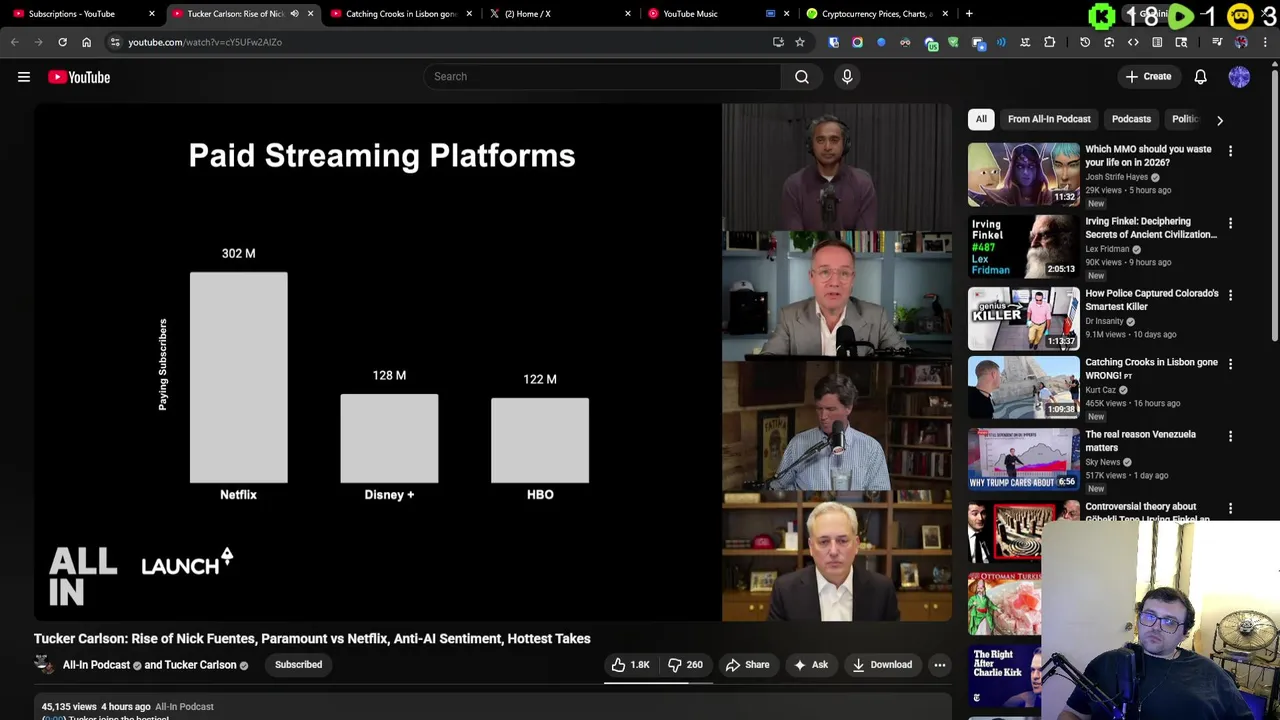Click the Ask button
This screenshot has height=720, width=1280.
tap(810, 665)
